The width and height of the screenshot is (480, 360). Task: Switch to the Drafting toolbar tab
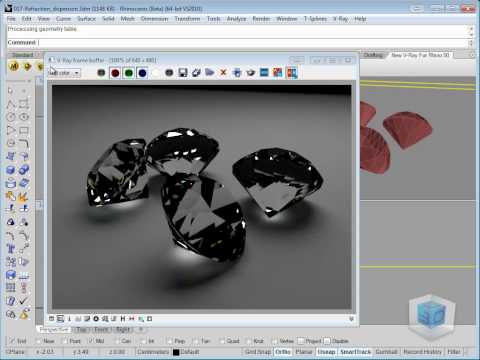pyautogui.click(x=373, y=55)
